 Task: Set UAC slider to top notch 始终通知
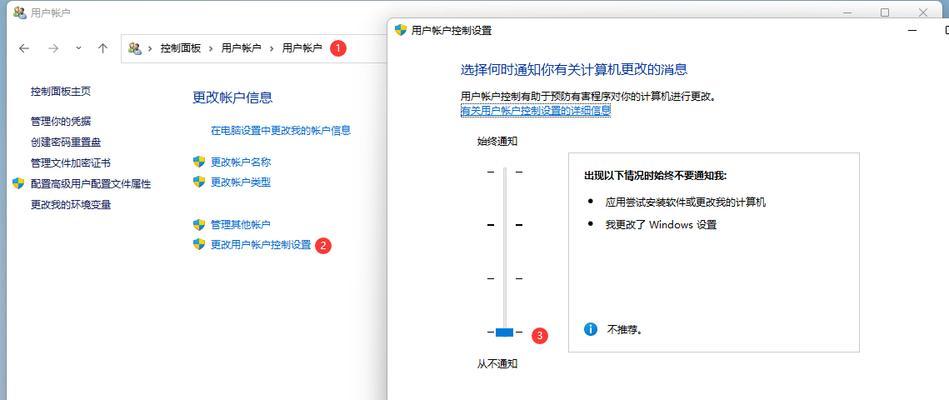(504, 172)
